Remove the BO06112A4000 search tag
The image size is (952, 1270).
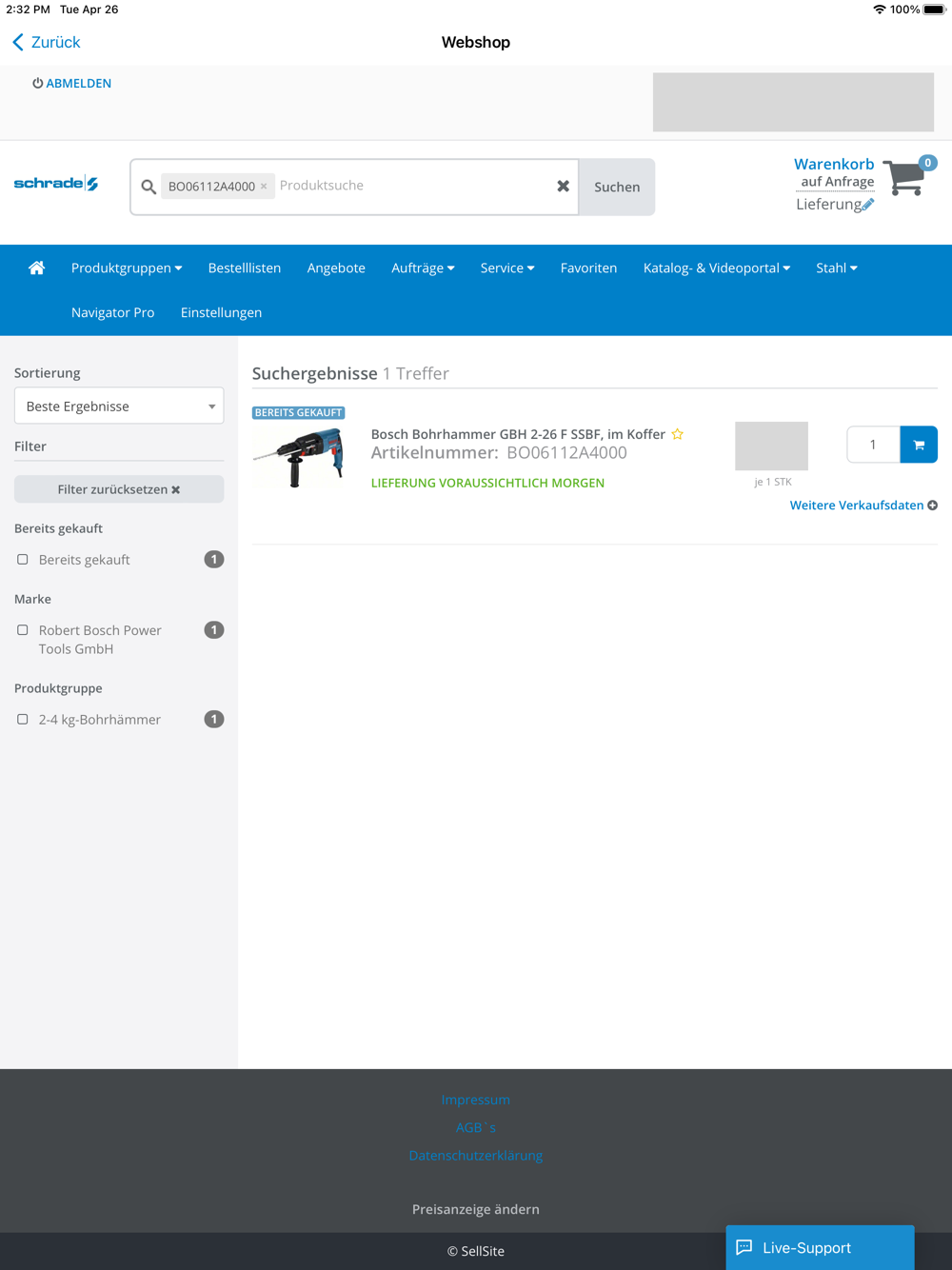264,187
